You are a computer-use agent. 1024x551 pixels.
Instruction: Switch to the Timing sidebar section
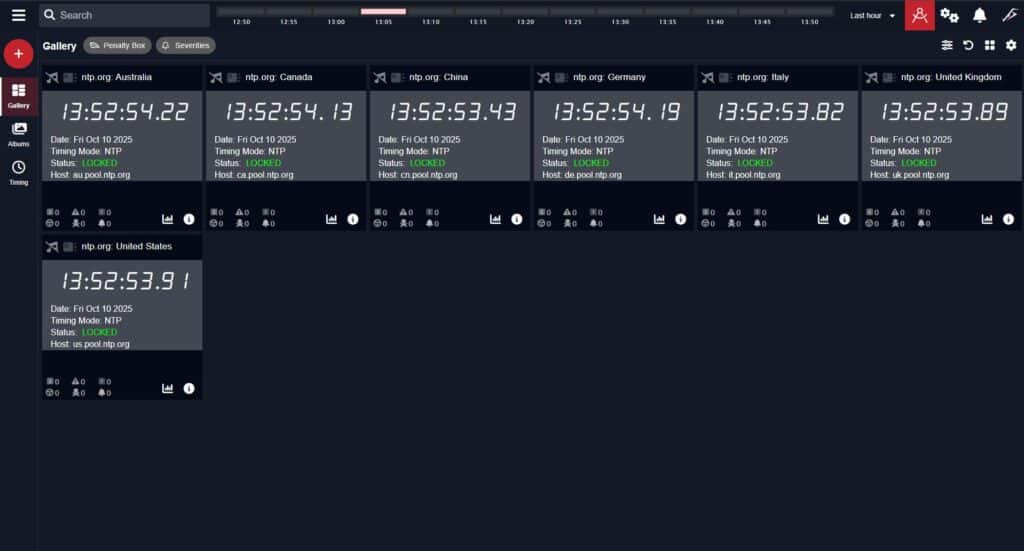[x=18, y=172]
